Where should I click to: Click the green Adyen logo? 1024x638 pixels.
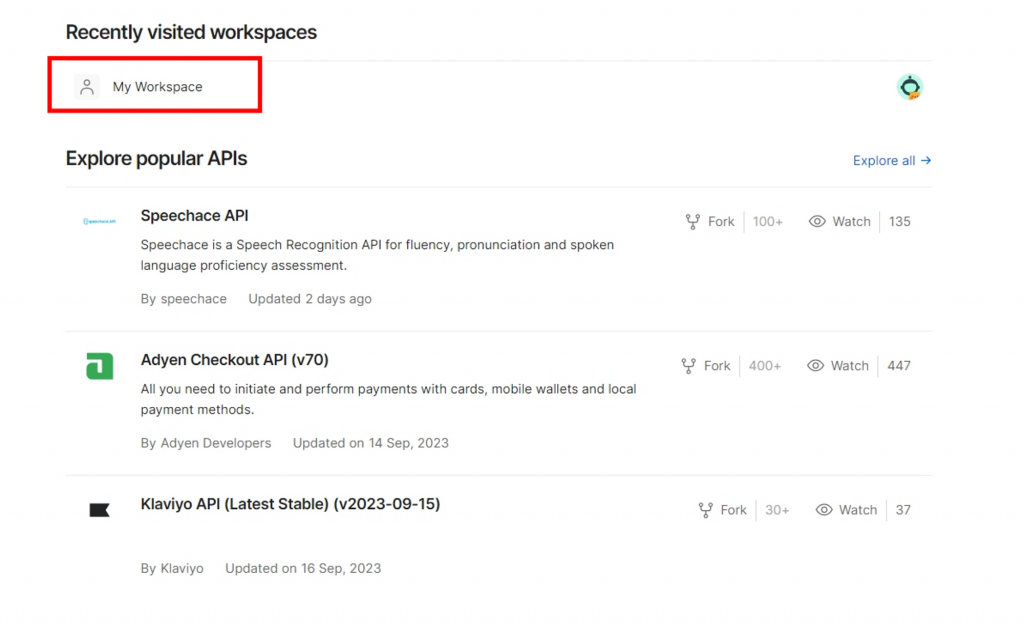pos(99,366)
